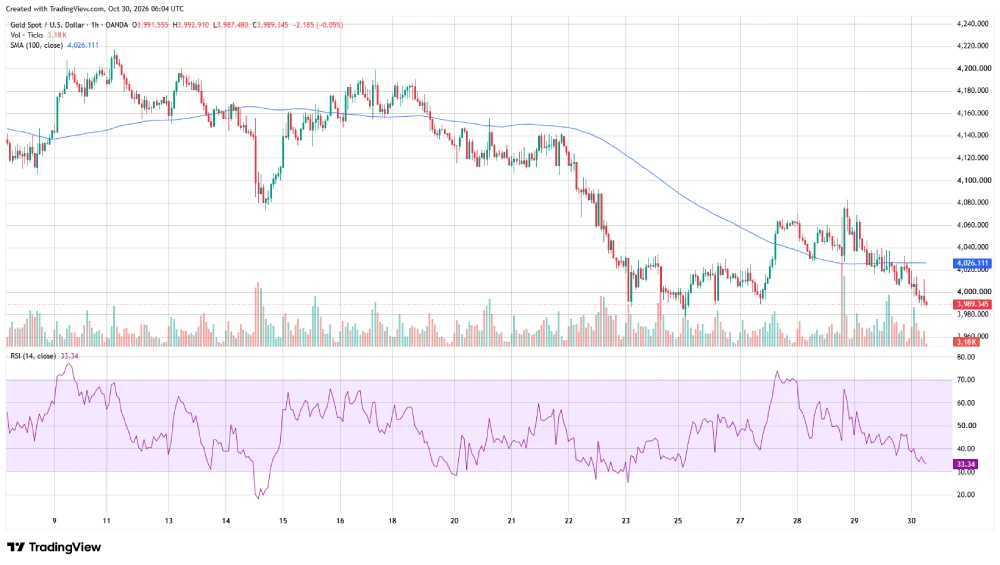This screenshot has height=565, width=1000.
Task: Click date label 23 on time axis
Action: (x=626, y=520)
